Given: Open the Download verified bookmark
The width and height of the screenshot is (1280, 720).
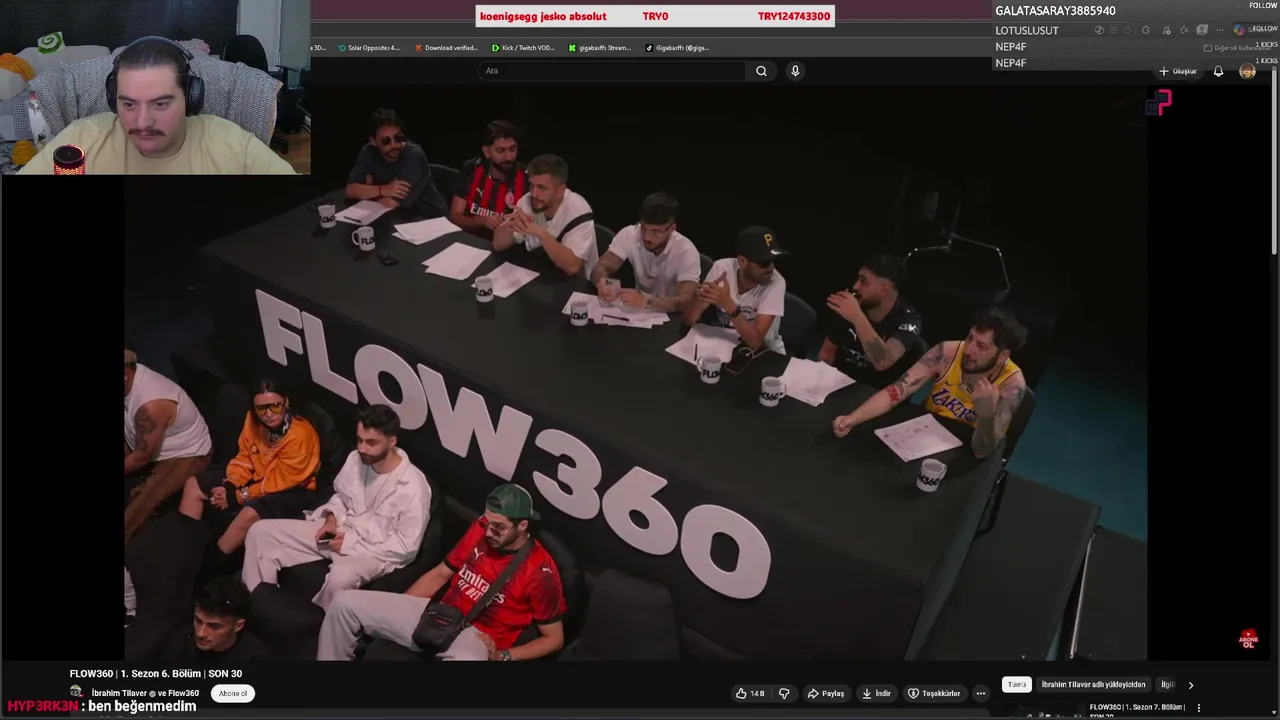Looking at the screenshot, I should coord(445,47).
